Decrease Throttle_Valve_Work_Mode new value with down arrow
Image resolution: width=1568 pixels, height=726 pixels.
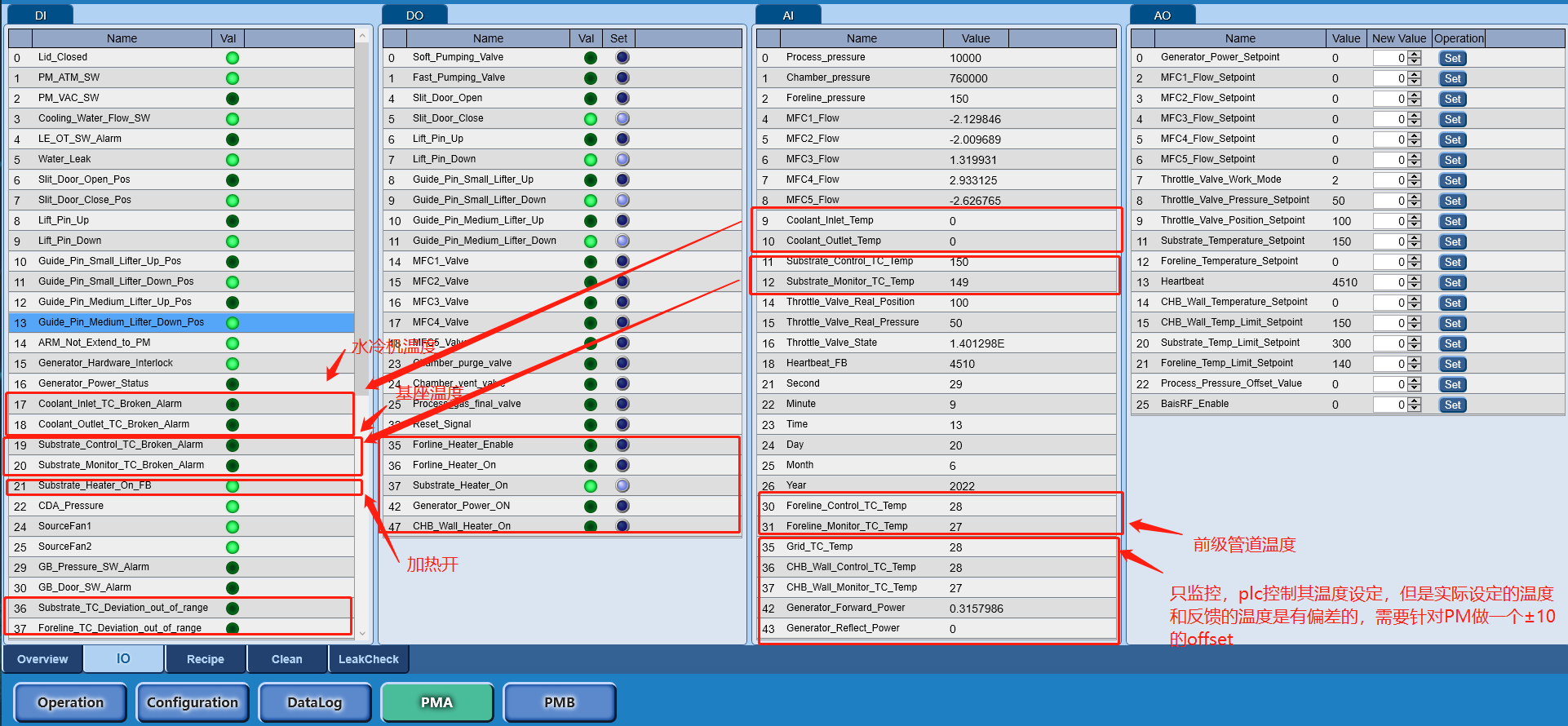(1415, 184)
